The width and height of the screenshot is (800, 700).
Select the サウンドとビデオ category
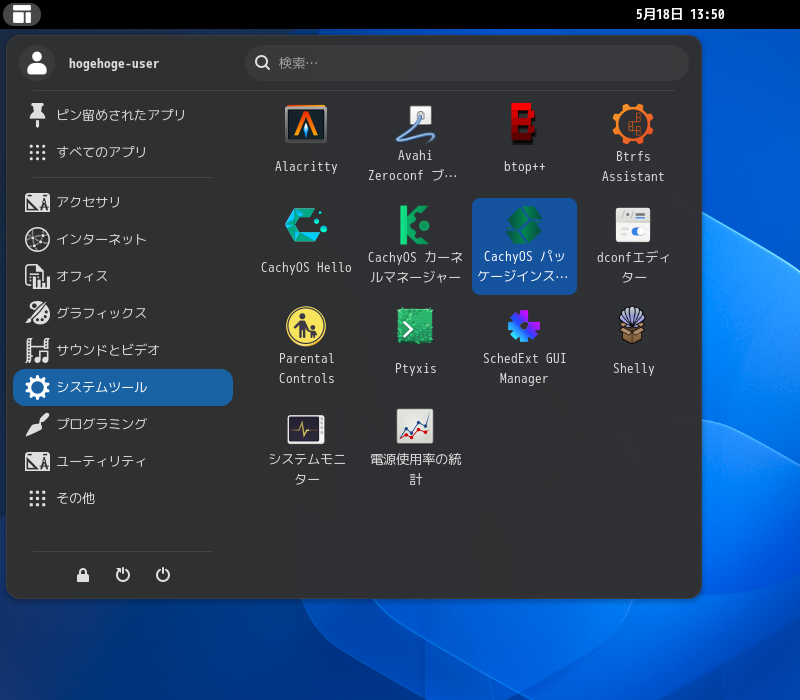click(122, 350)
